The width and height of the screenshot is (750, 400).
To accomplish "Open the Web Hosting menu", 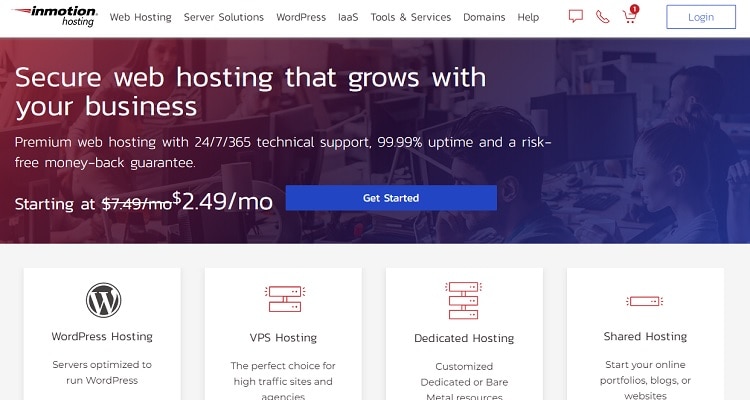I will tap(141, 17).
